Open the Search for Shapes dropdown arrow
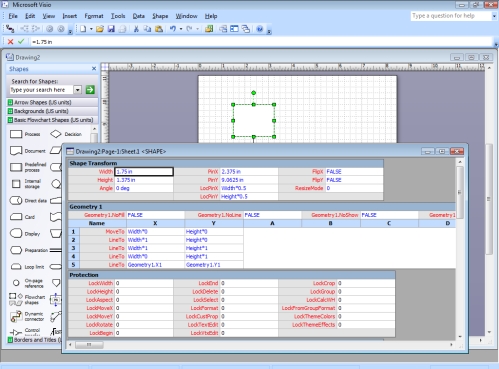This screenshot has width=499, height=369. point(77,90)
